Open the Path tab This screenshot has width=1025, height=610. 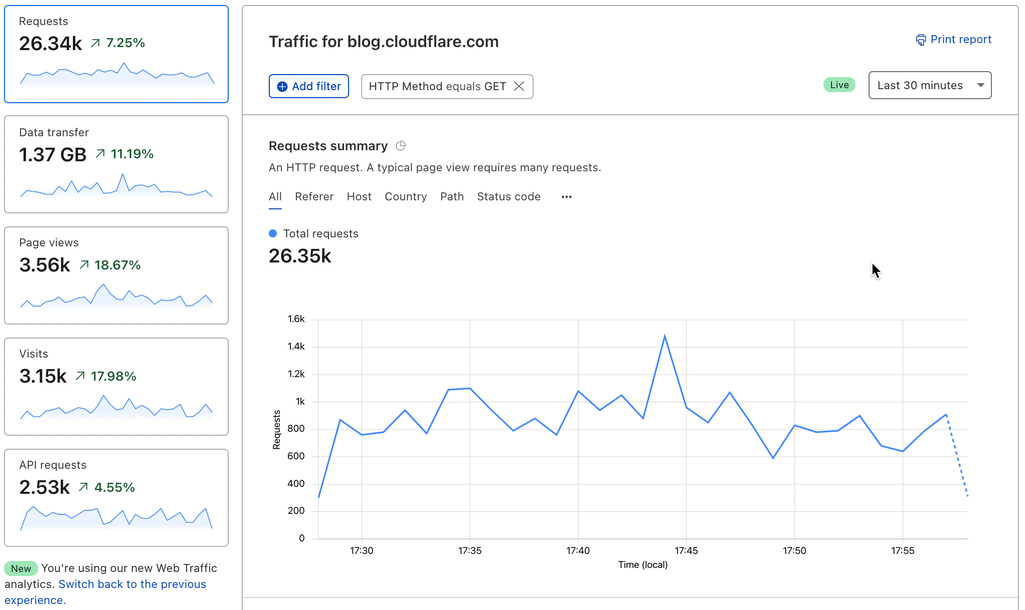coord(452,197)
